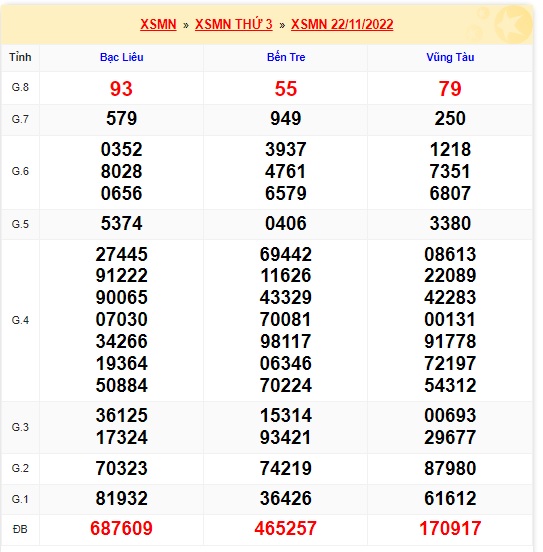This screenshot has height=552, width=543.
Task: Select G.2 number 70323
Action: [121, 468]
